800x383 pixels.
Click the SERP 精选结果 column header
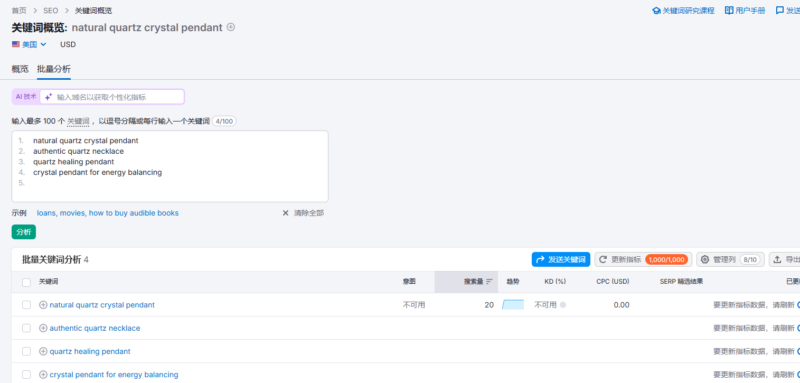click(x=682, y=282)
